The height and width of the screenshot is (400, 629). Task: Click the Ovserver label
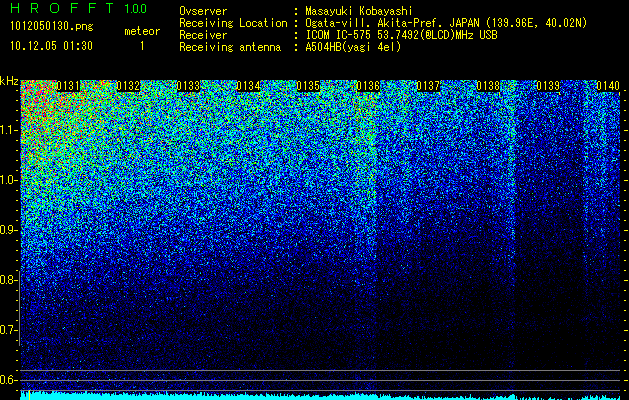click(203, 11)
